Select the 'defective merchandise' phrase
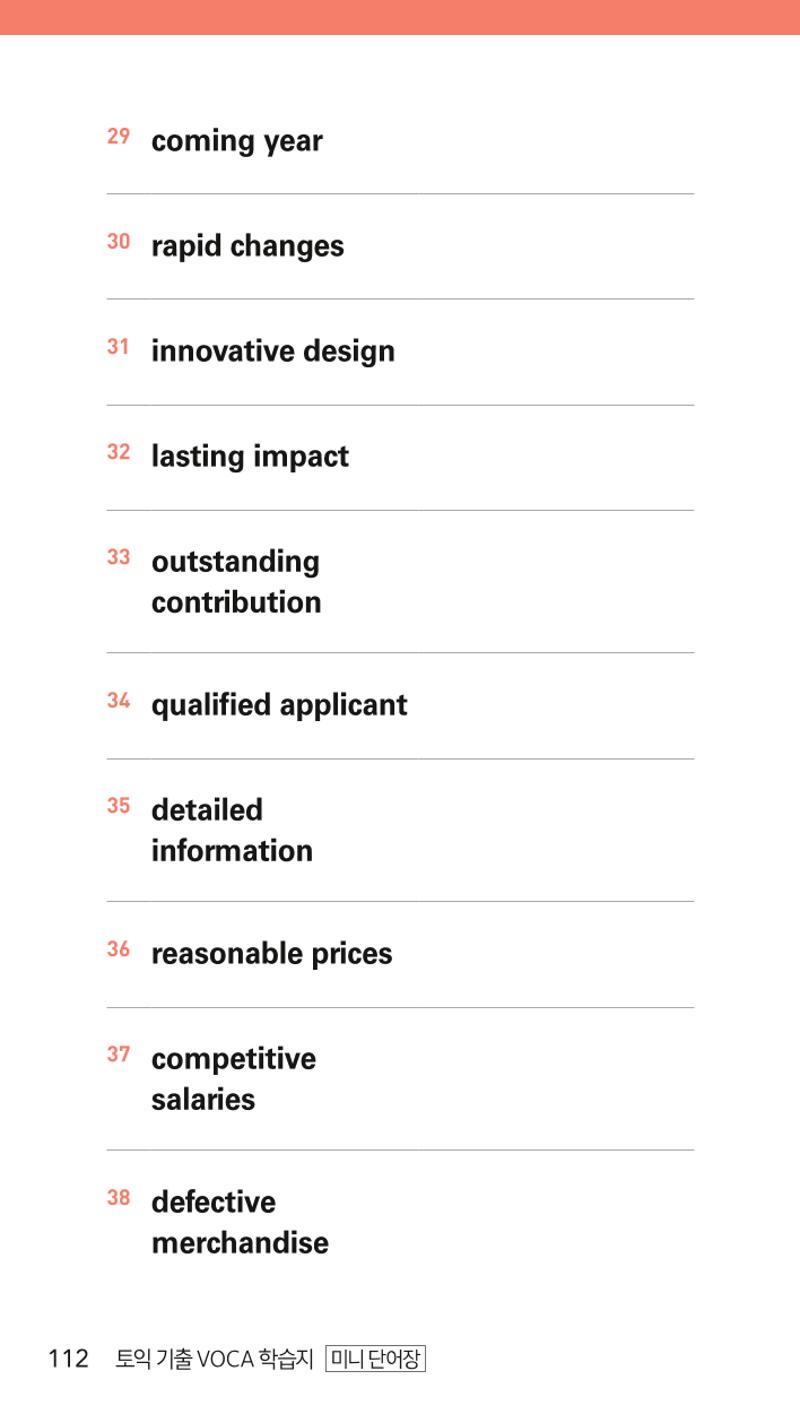 240,1222
